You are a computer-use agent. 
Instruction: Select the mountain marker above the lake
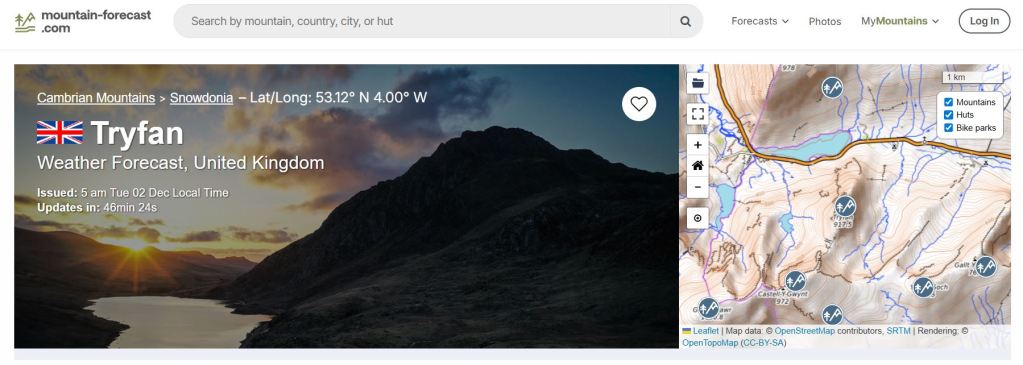(x=832, y=87)
